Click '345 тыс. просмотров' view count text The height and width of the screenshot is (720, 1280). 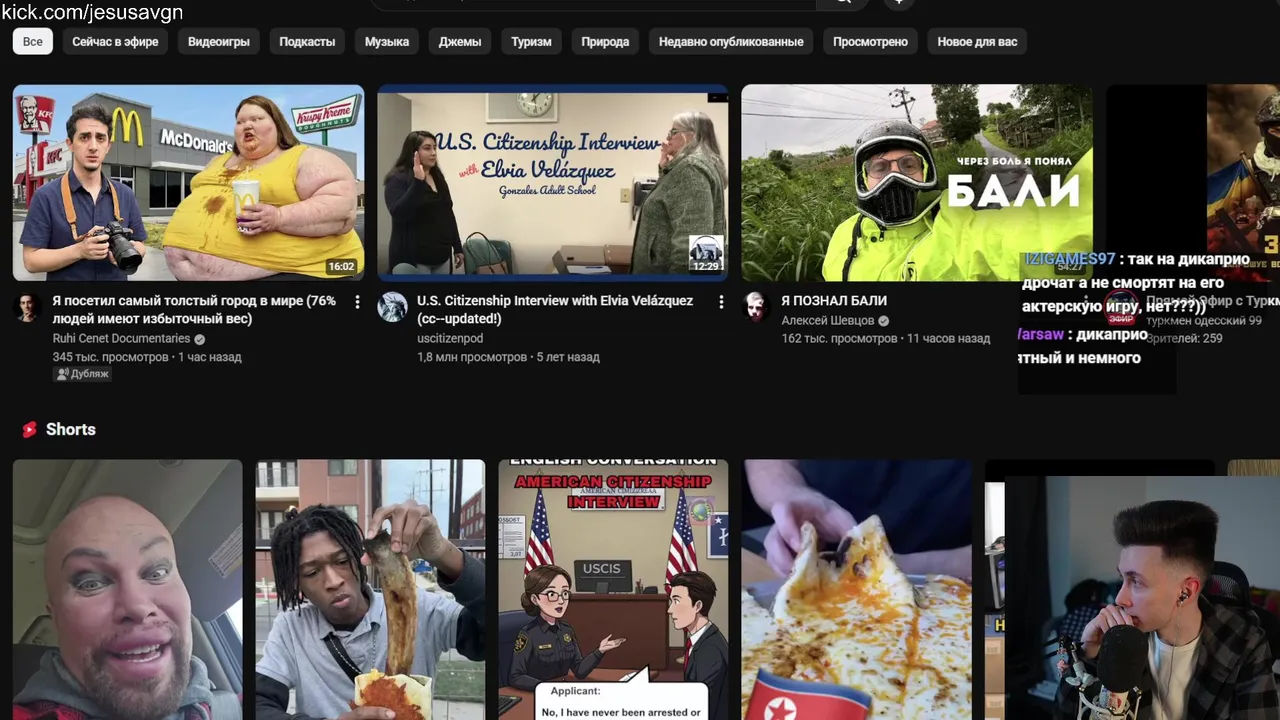pos(112,357)
